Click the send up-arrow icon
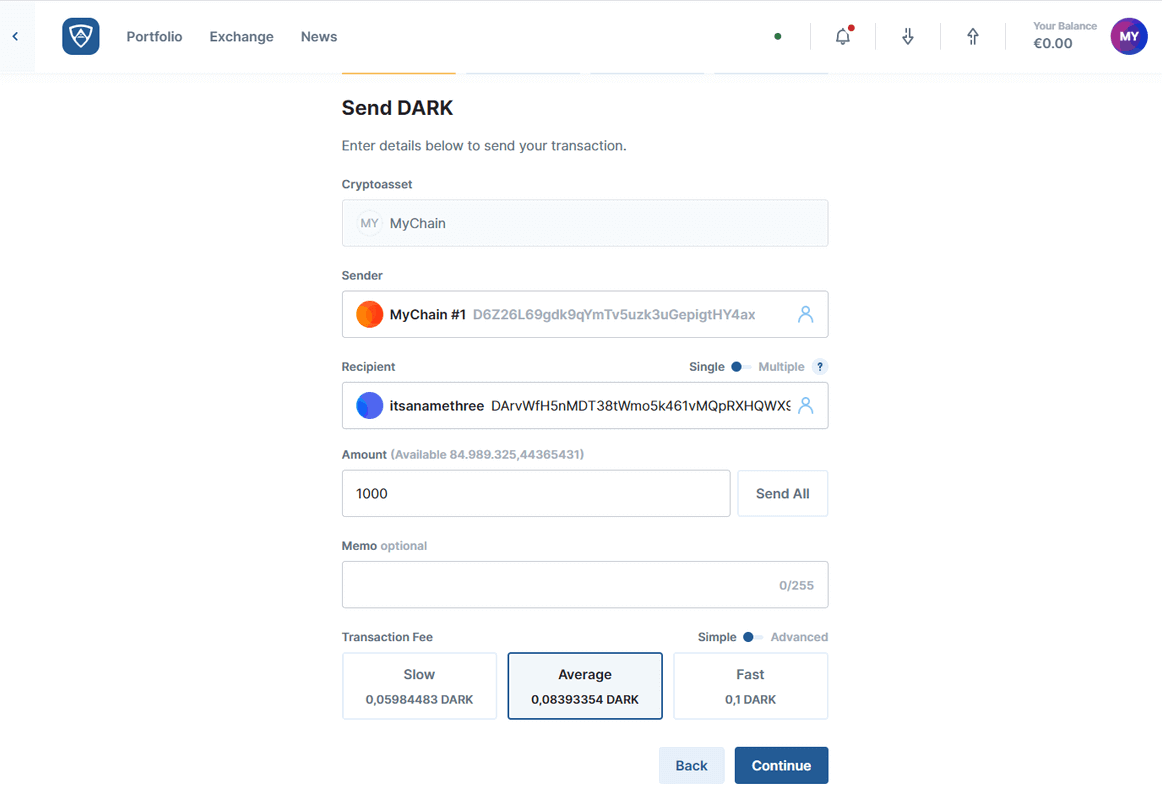This screenshot has width=1162, height=800. [972, 37]
